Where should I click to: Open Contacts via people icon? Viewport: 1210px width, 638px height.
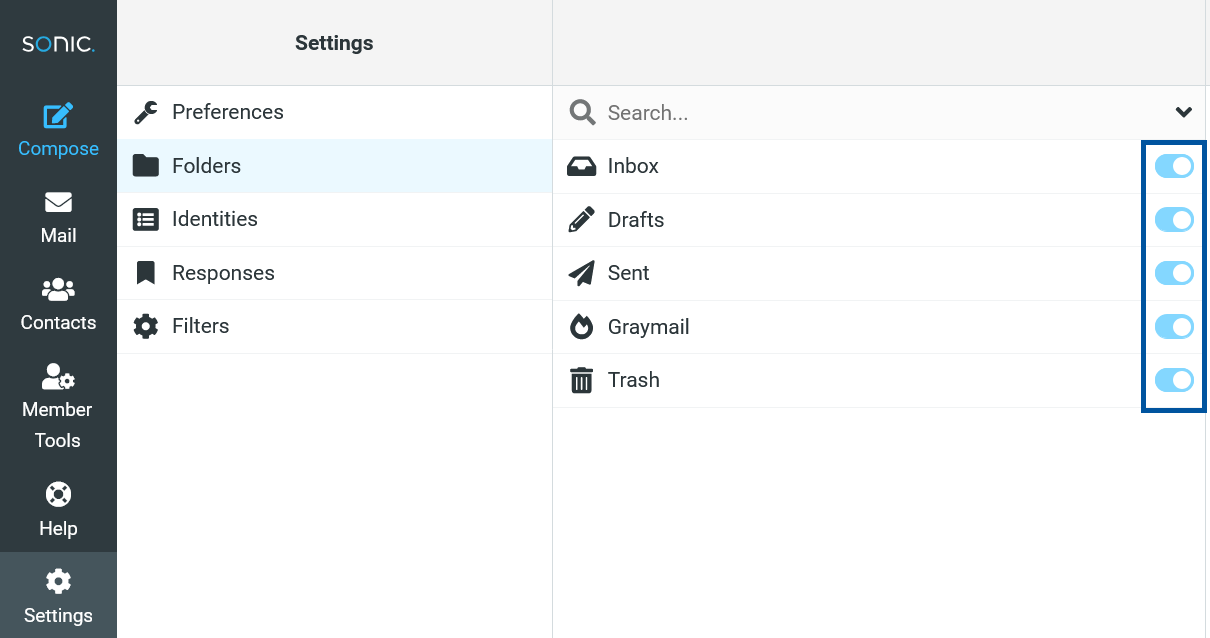click(x=58, y=290)
